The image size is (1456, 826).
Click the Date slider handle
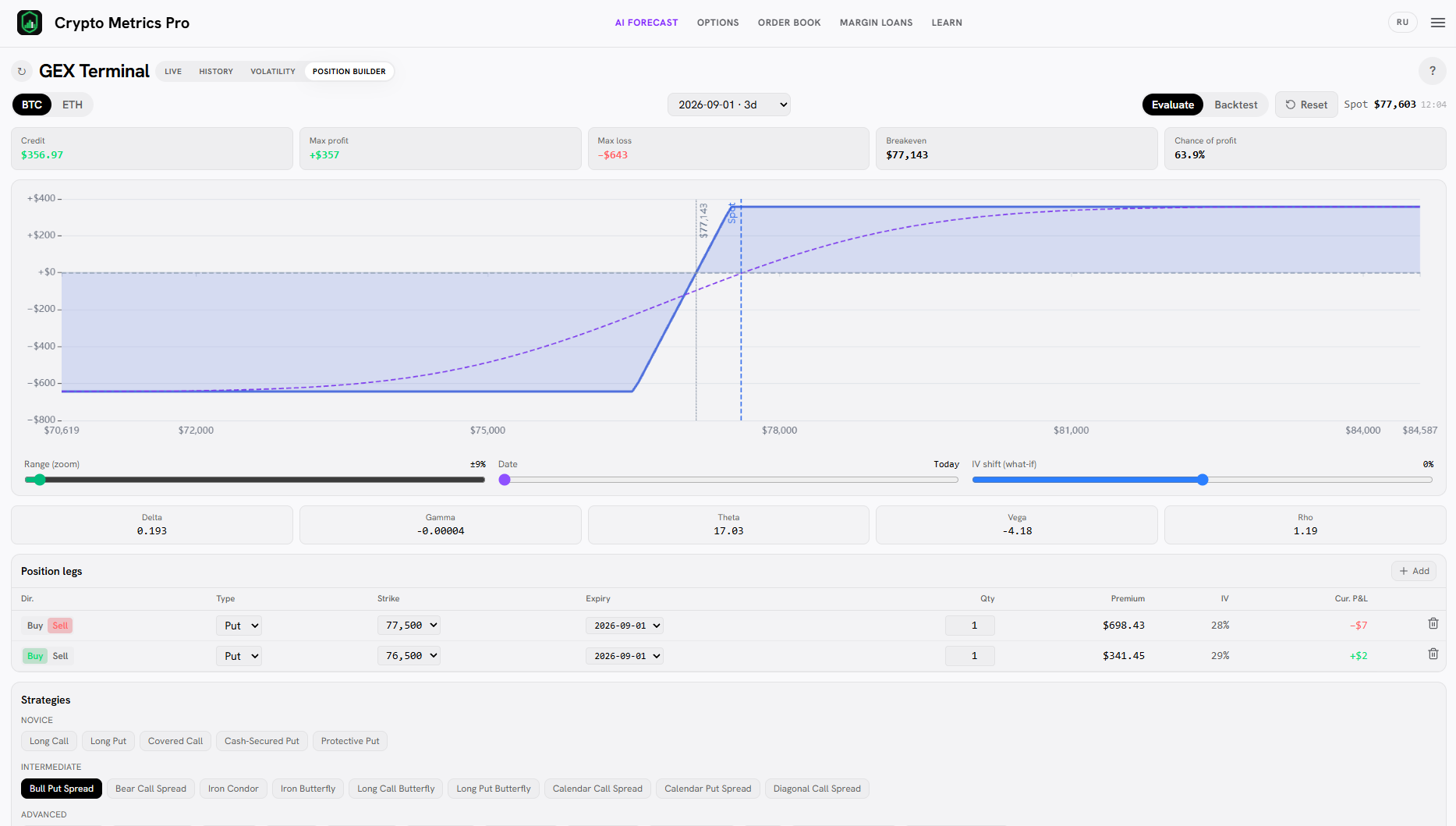click(x=505, y=480)
